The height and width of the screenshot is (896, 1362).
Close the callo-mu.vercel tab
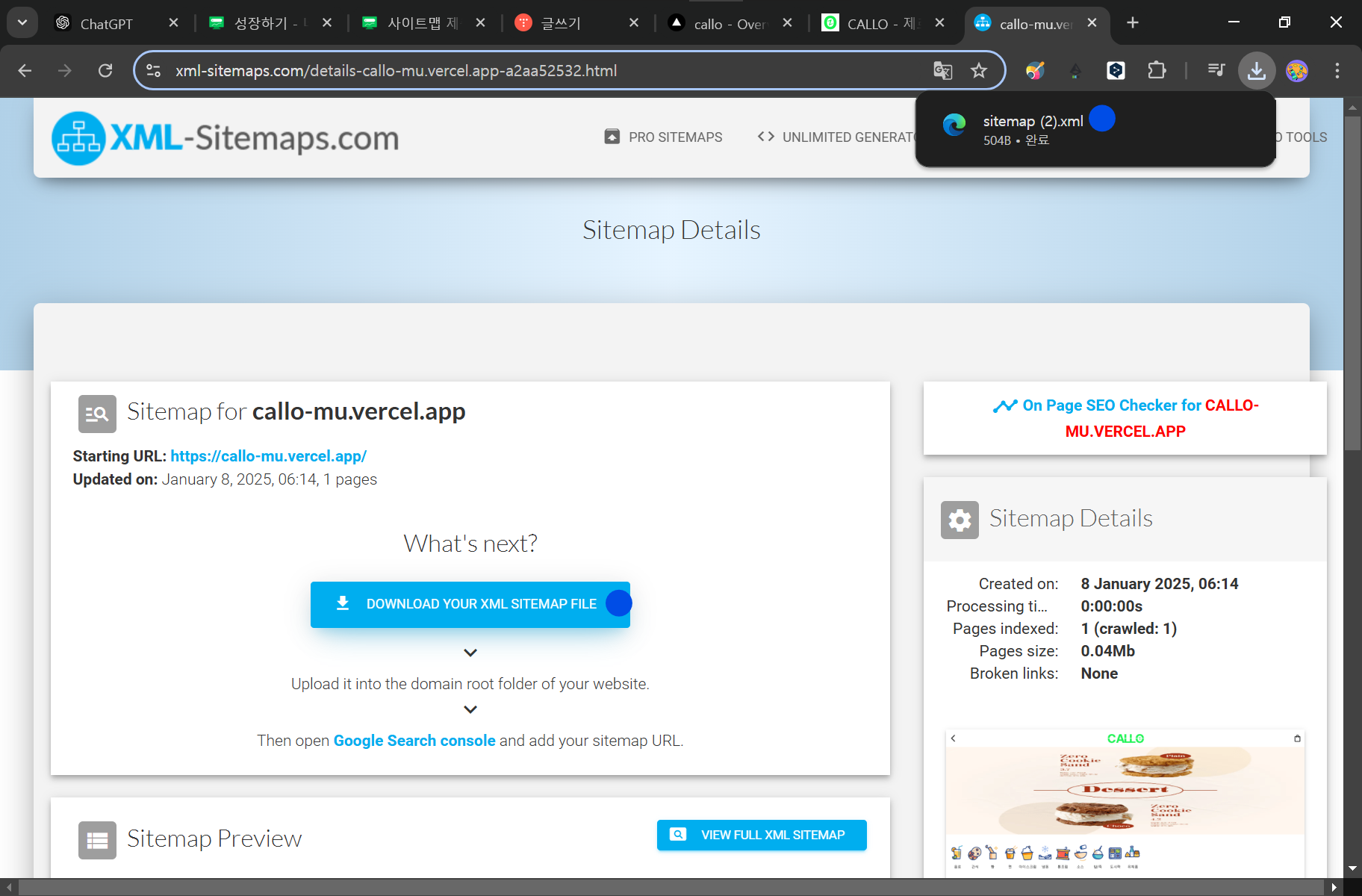[x=1092, y=23]
